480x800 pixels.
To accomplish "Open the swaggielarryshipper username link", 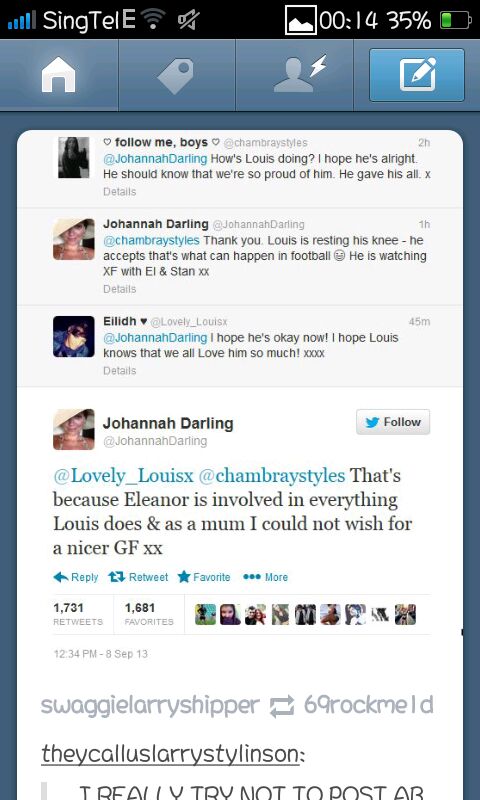I will click(150, 706).
